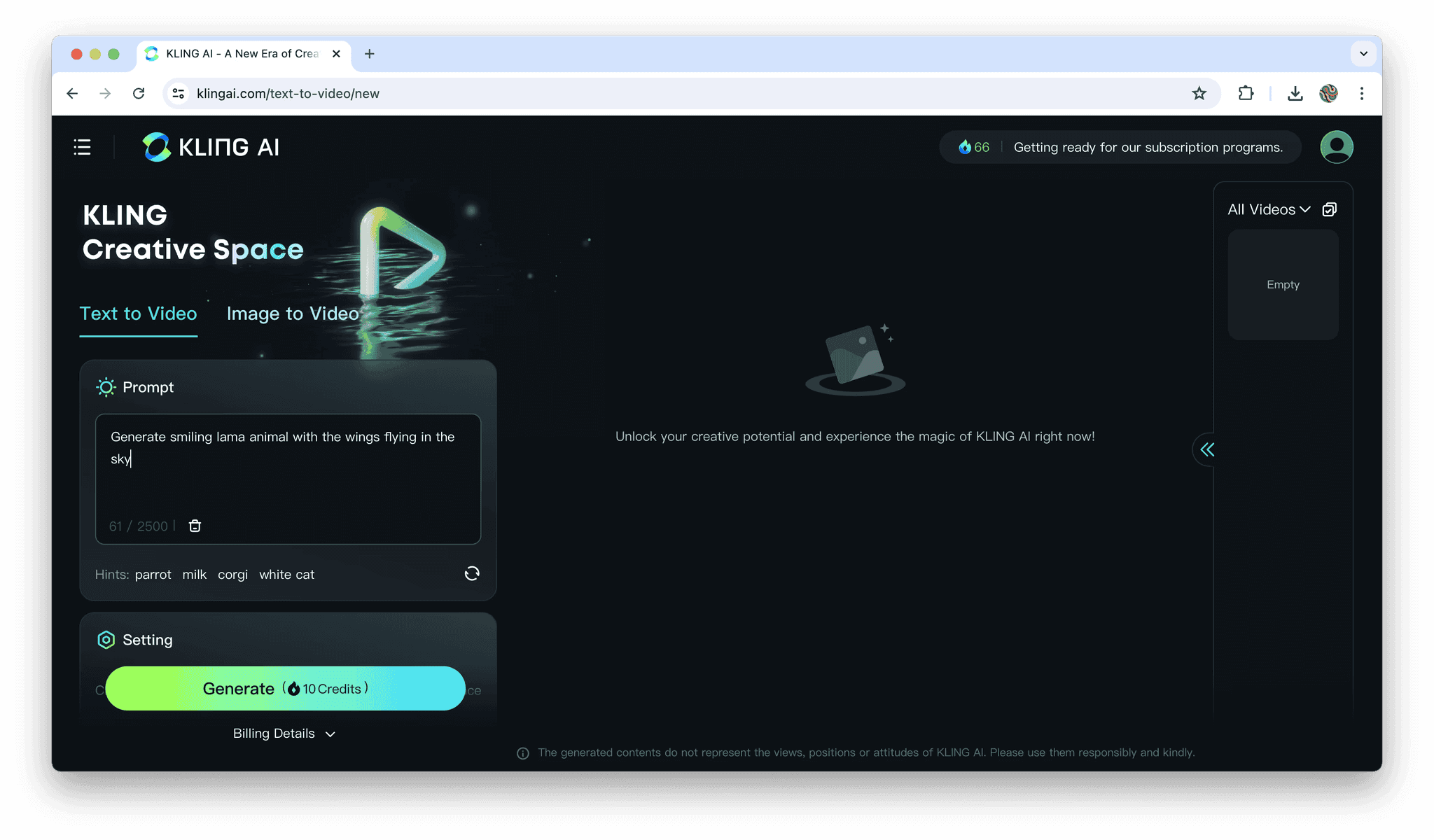Click the copy/clipboard icon in All Videos
Viewport: 1434px width, 840px height.
[x=1330, y=209]
